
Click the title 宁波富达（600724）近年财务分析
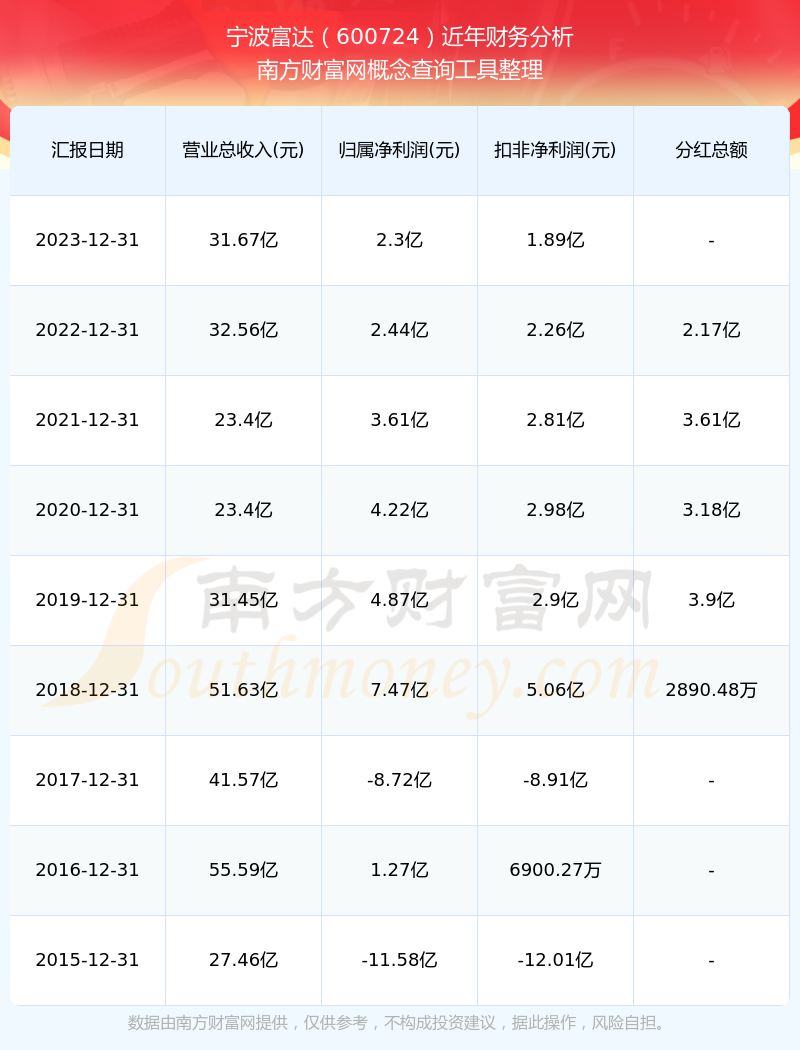pyautogui.click(x=400, y=37)
